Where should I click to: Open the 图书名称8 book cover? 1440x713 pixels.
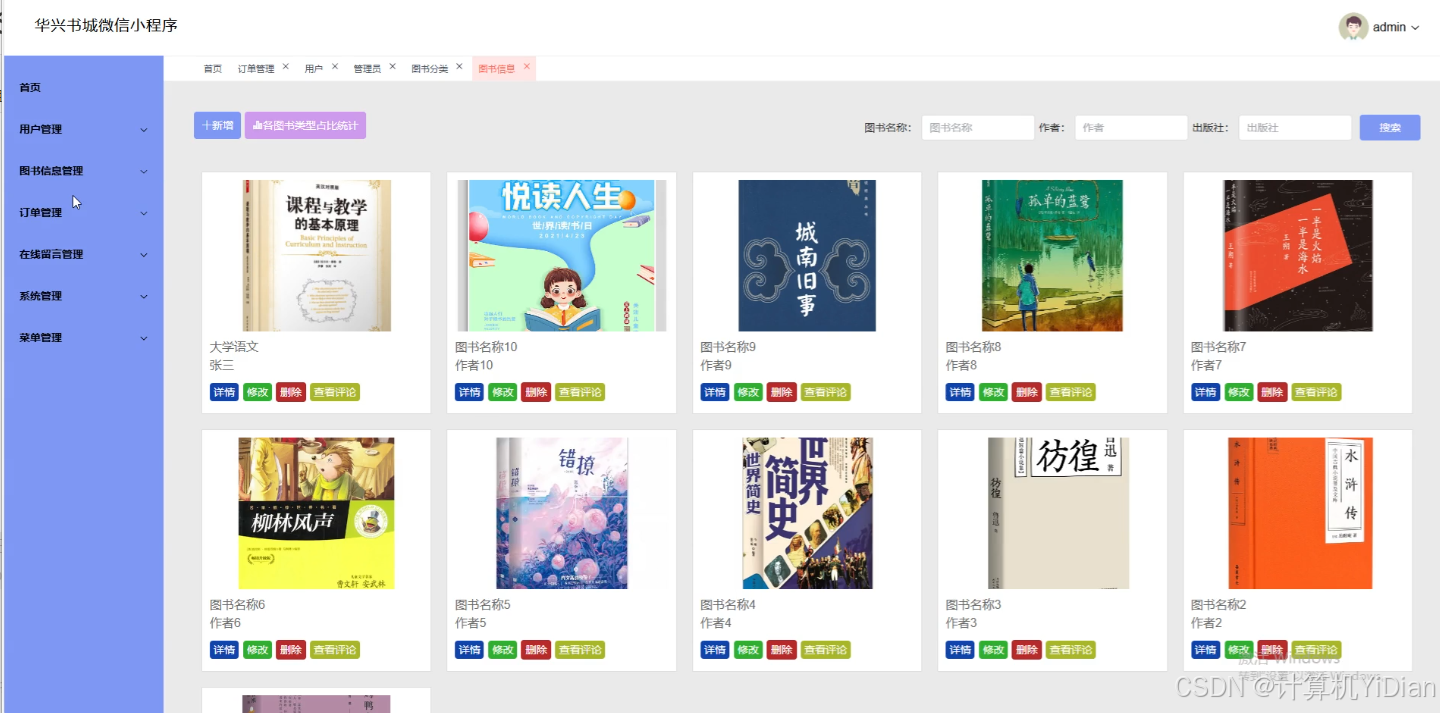pyautogui.click(x=1052, y=255)
